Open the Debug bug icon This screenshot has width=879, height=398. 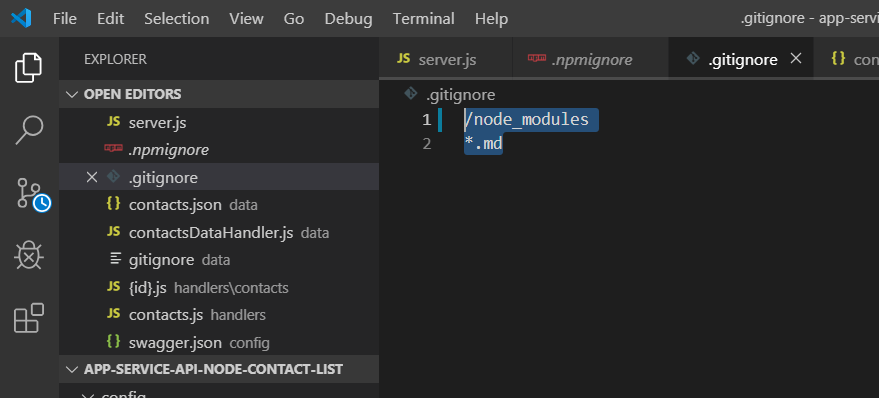pos(29,256)
